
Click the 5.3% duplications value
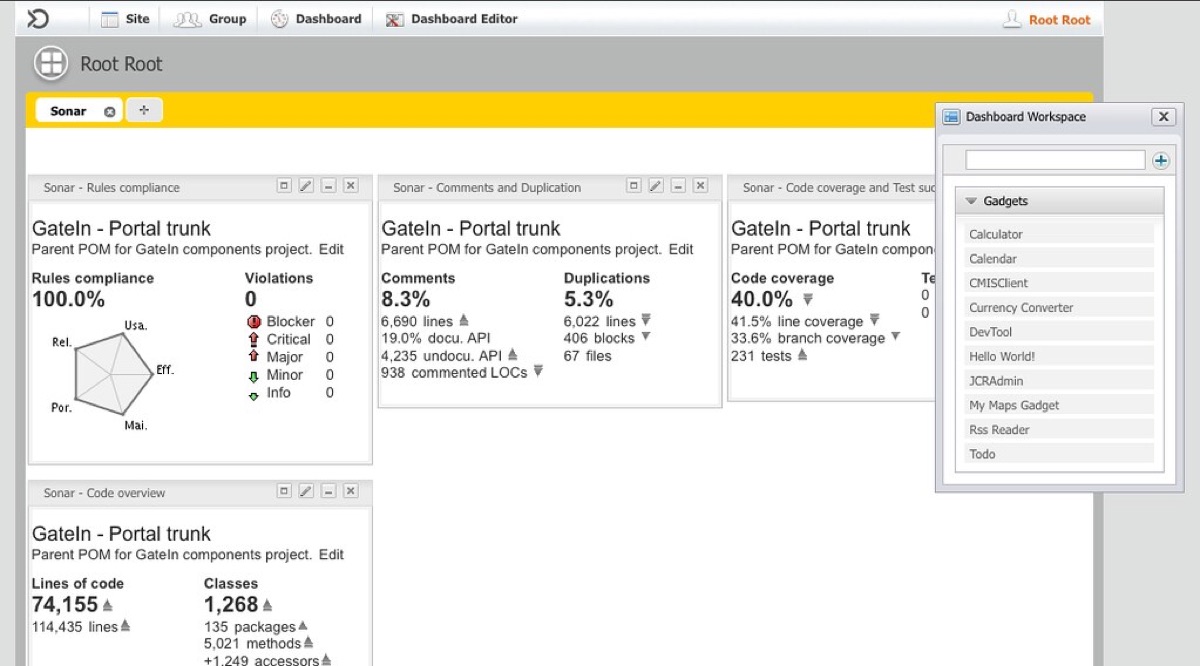coord(588,299)
